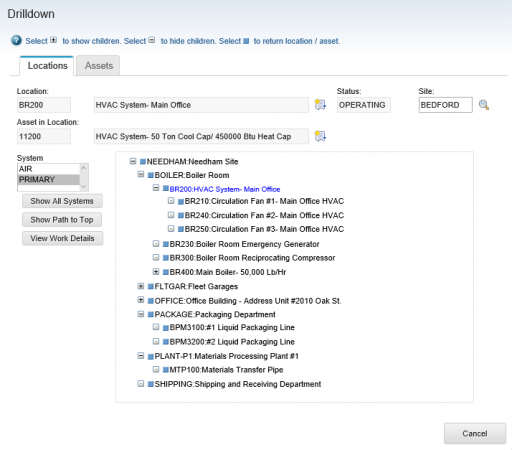Click FLTGAR:Fleet Garages text
512x450 pixels.
coord(196,287)
